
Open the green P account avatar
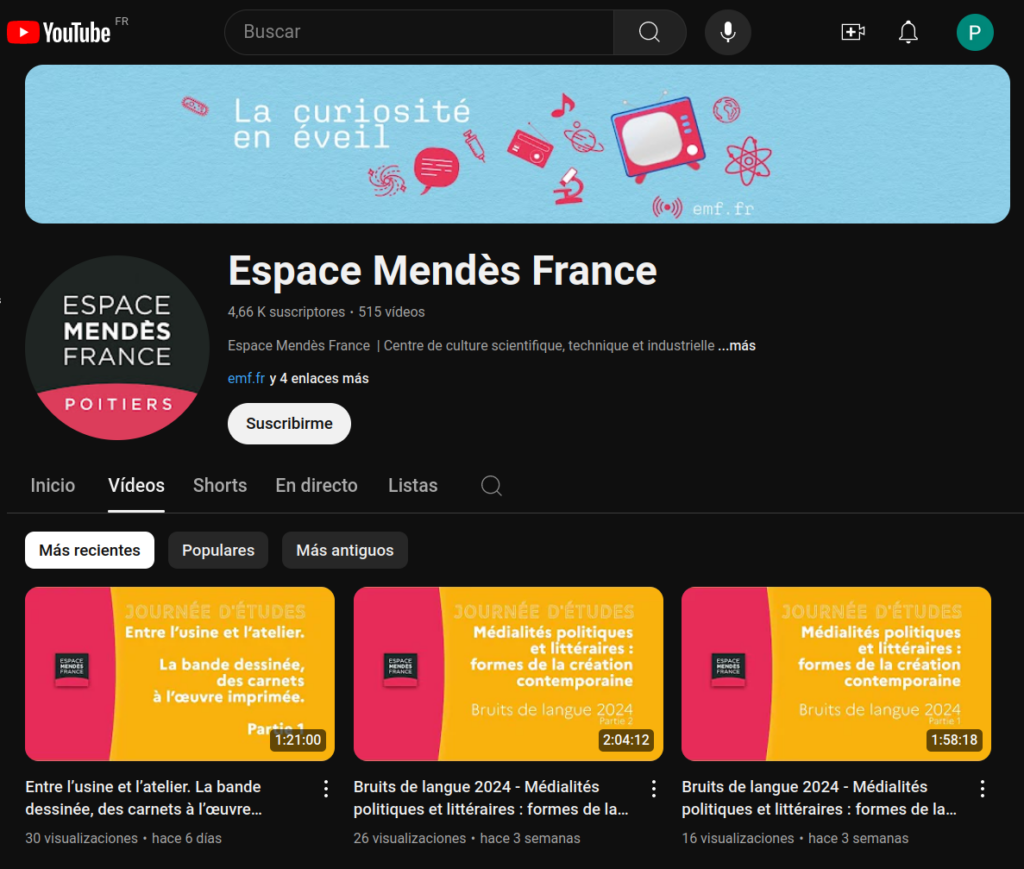point(974,32)
